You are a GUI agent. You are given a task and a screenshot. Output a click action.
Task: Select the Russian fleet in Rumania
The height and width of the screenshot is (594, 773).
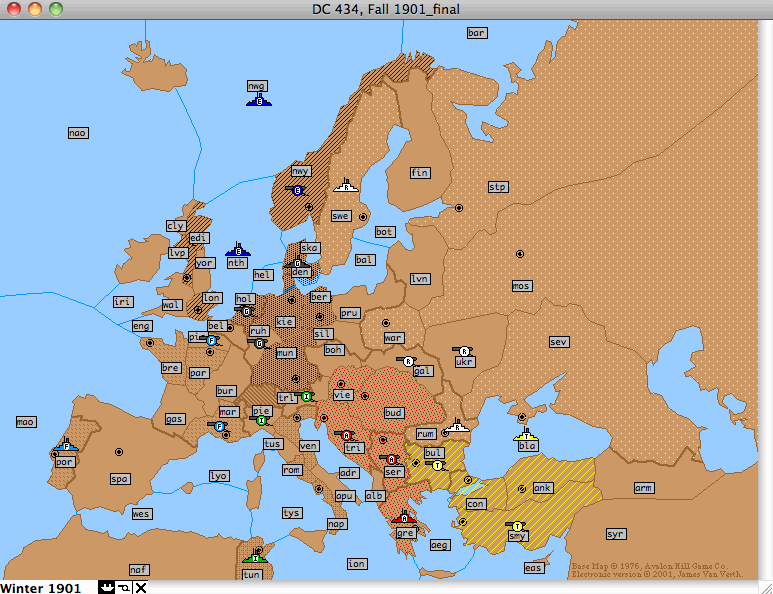tap(457, 426)
